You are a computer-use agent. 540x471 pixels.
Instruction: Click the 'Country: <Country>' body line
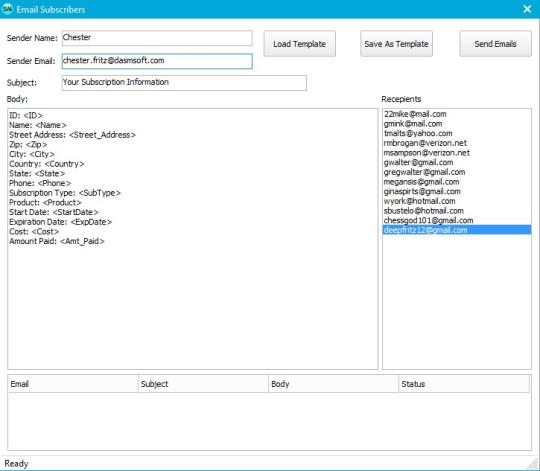[46, 164]
